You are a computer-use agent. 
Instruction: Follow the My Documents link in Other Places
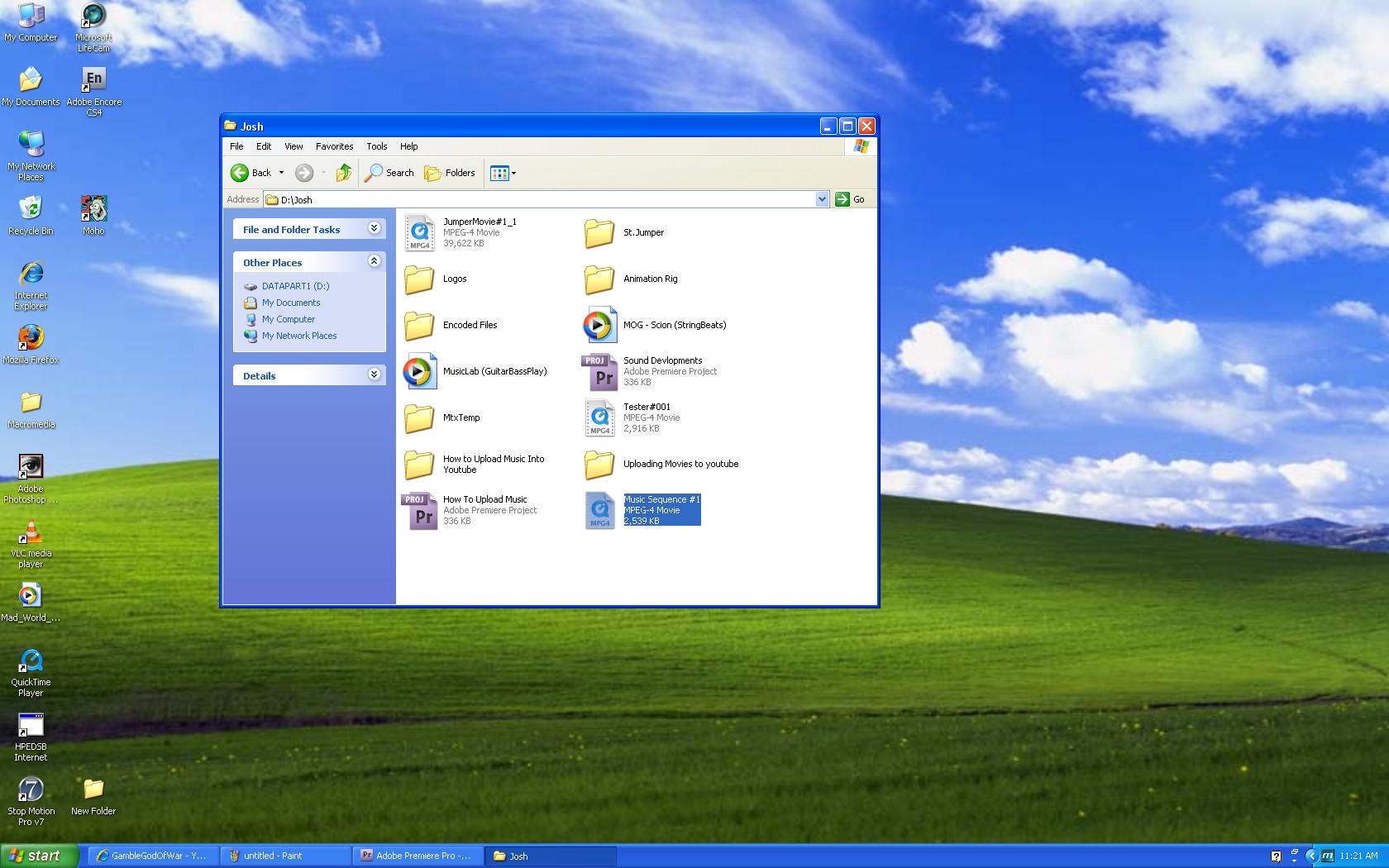(291, 303)
